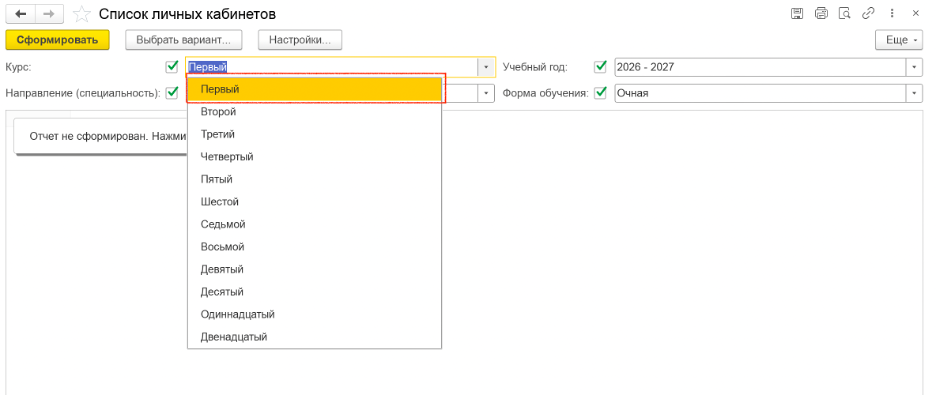This screenshot has height=396, width=936.
Task: Click the Учебный год field 2026 - 2027
Action: [760, 67]
